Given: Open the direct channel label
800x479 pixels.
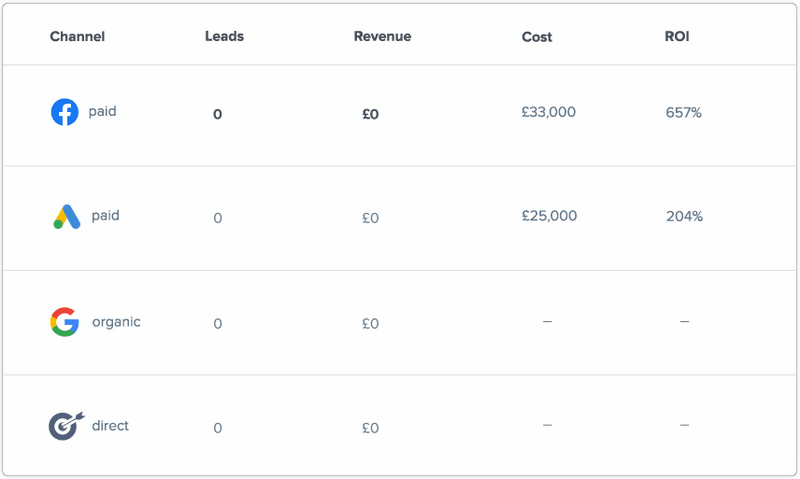Looking at the screenshot, I should pyautogui.click(x=110, y=426).
